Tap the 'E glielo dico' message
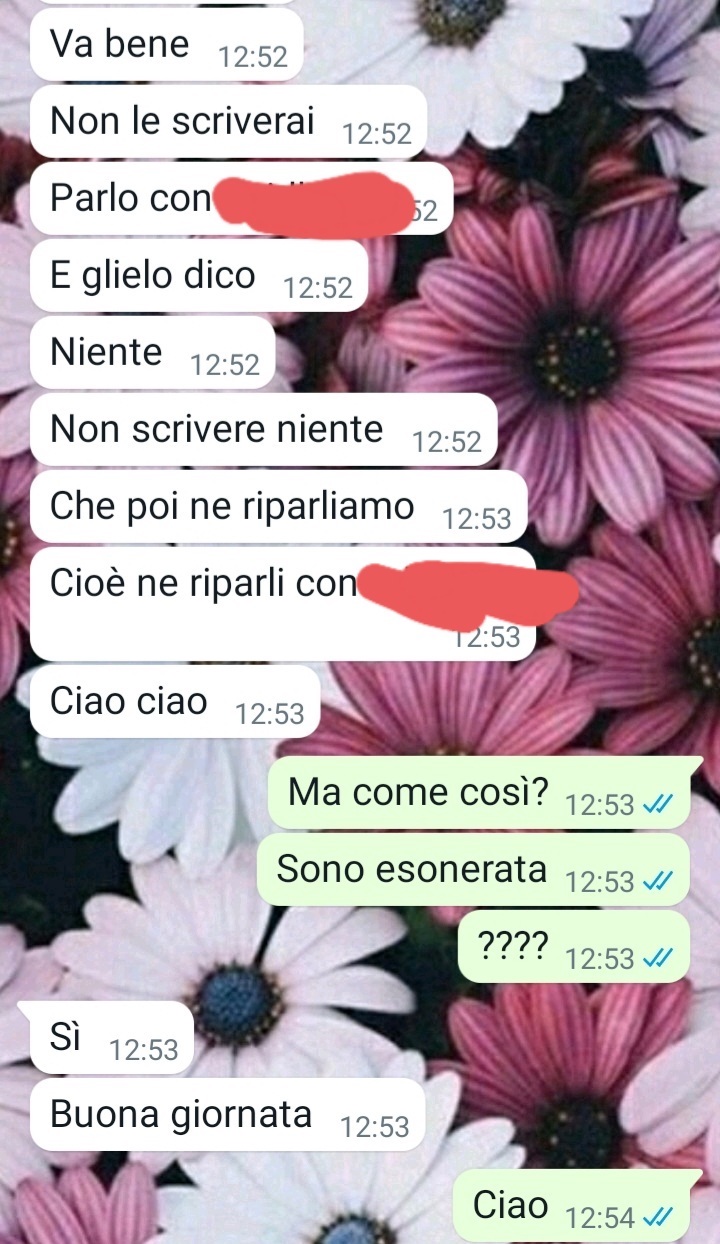The image size is (720, 1244). click(x=199, y=276)
